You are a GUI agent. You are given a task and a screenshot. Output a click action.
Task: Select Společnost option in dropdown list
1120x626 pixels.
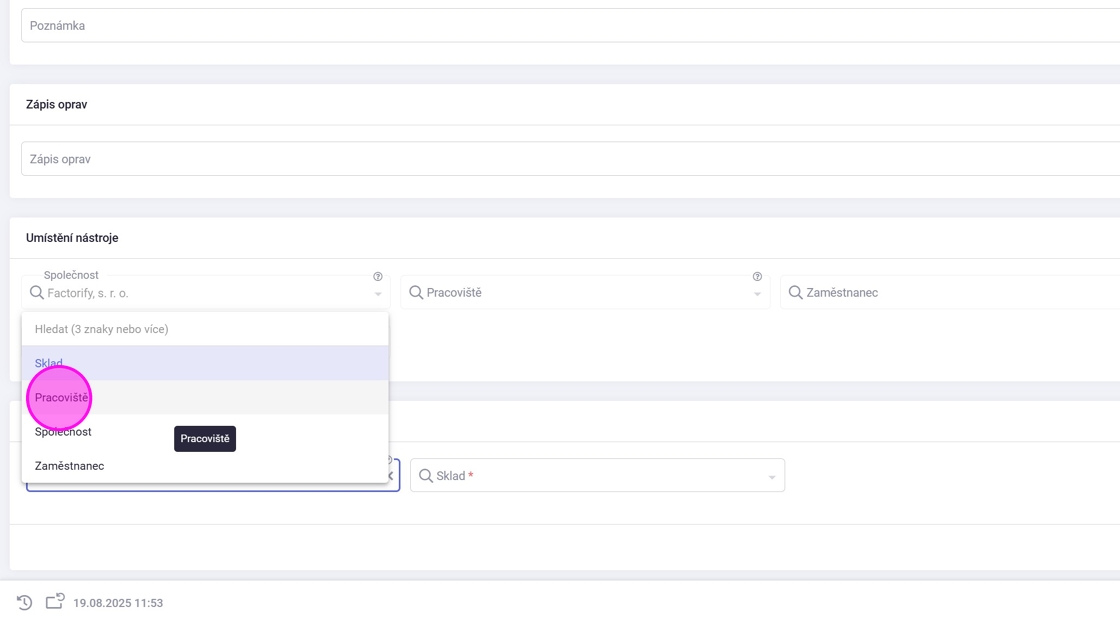coord(63,432)
